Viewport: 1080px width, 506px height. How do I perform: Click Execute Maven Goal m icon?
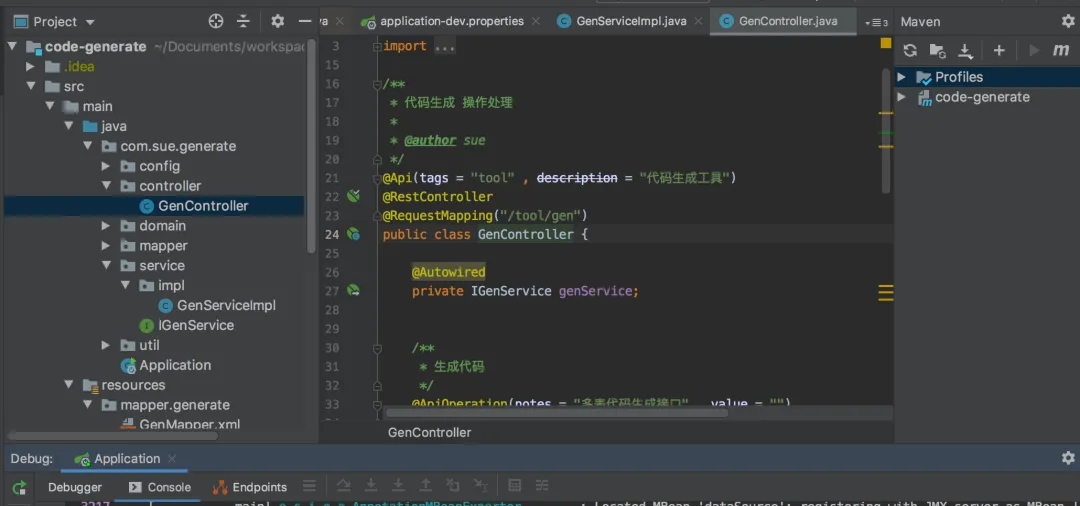(1061, 51)
